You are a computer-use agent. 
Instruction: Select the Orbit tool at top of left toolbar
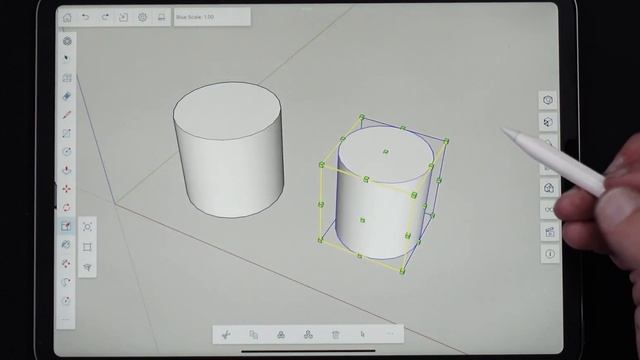(x=67, y=41)
